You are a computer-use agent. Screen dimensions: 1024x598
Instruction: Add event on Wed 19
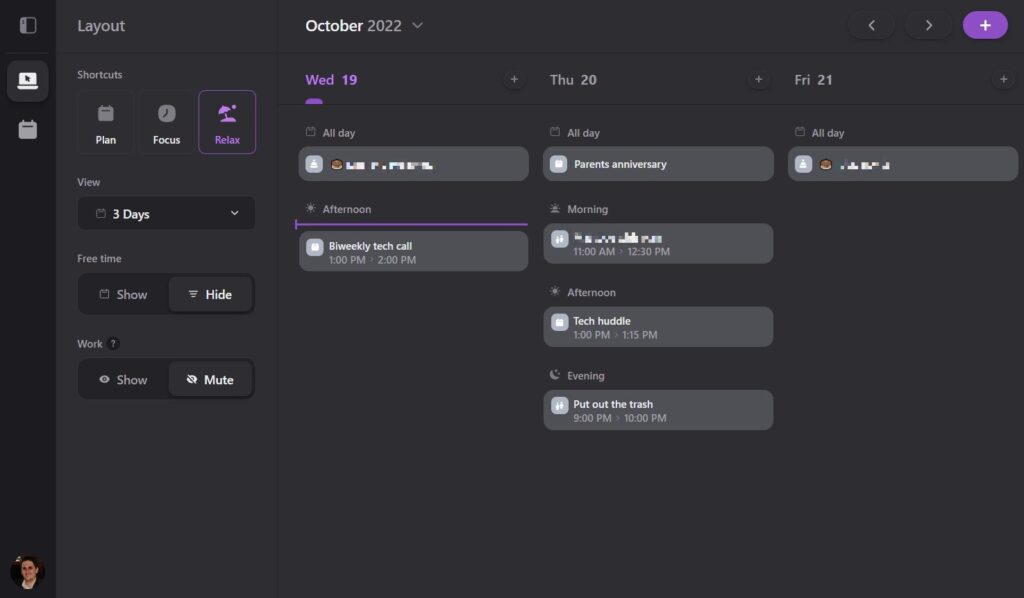point(514,80)
